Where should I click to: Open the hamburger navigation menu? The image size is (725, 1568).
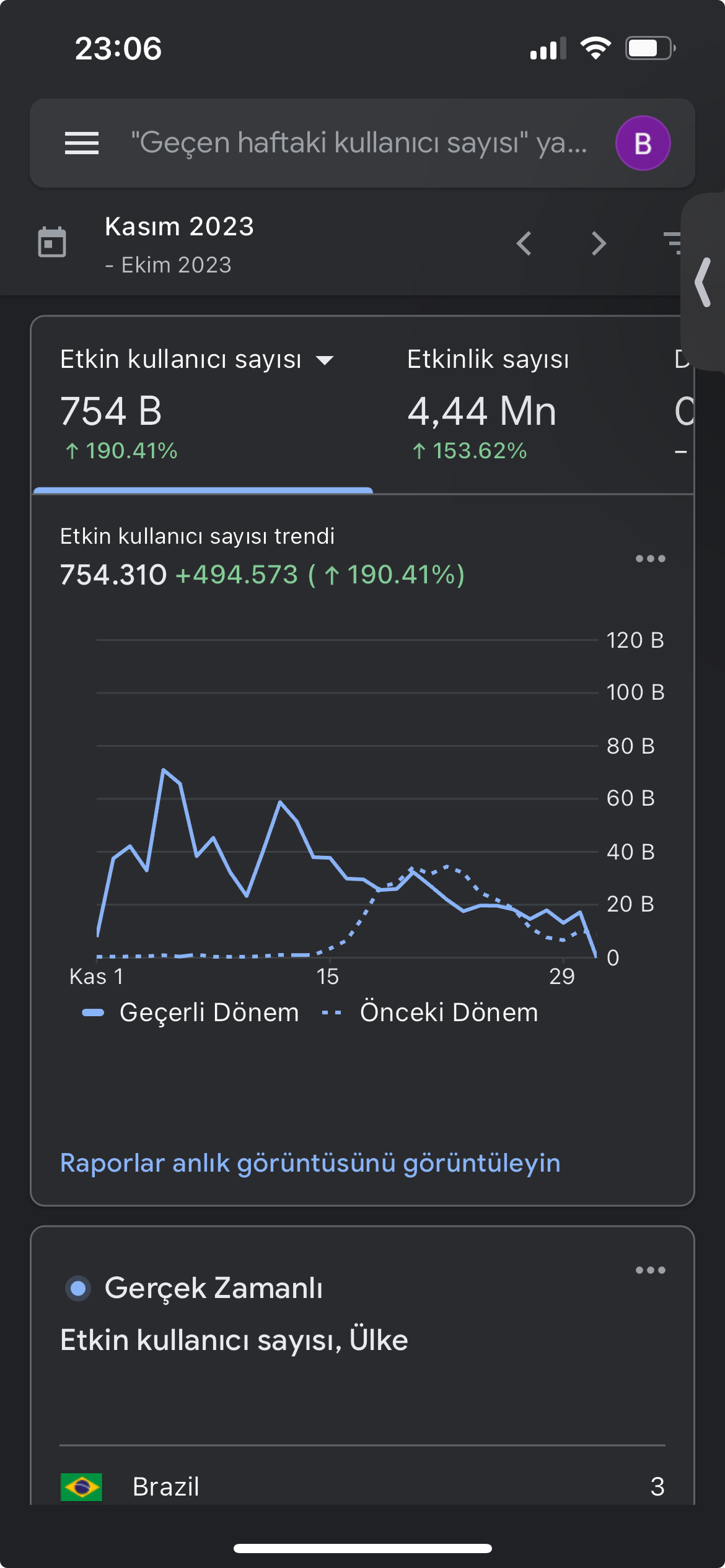[x=82, y=143]
